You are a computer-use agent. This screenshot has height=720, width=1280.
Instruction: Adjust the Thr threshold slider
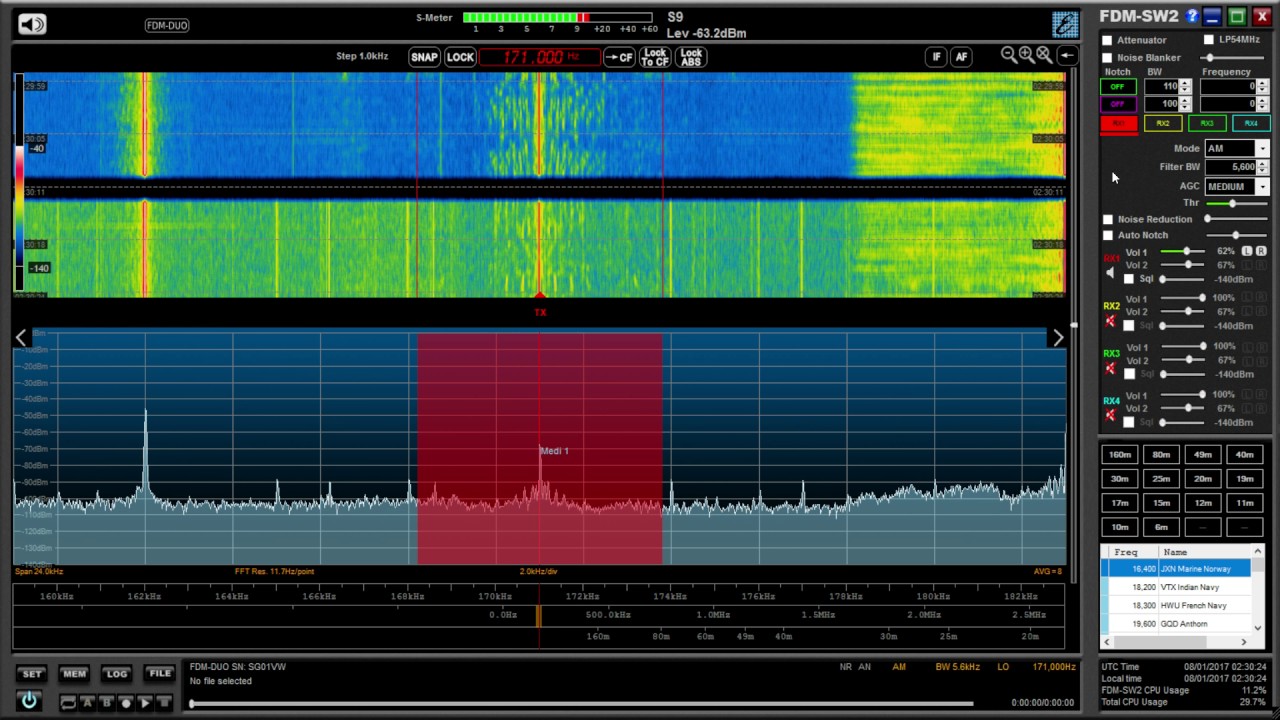(1238, 203)
